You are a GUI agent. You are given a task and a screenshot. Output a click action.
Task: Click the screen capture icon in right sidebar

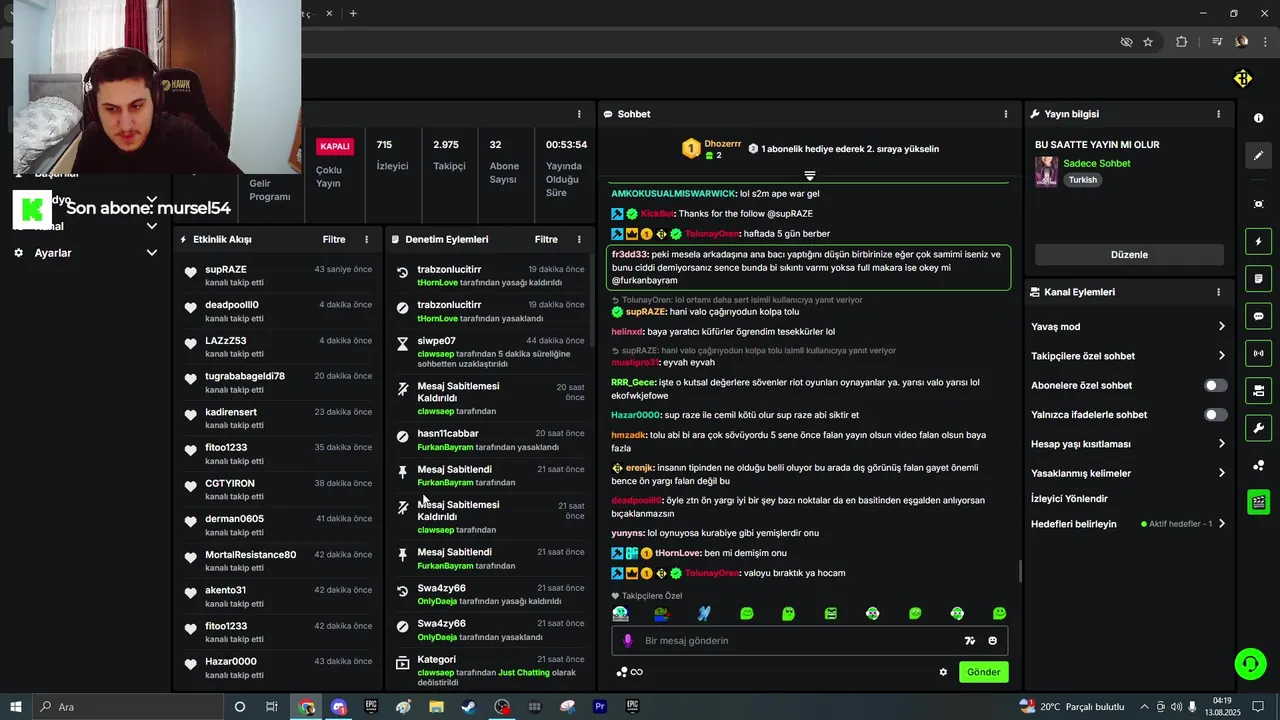tap(1258, 204)
